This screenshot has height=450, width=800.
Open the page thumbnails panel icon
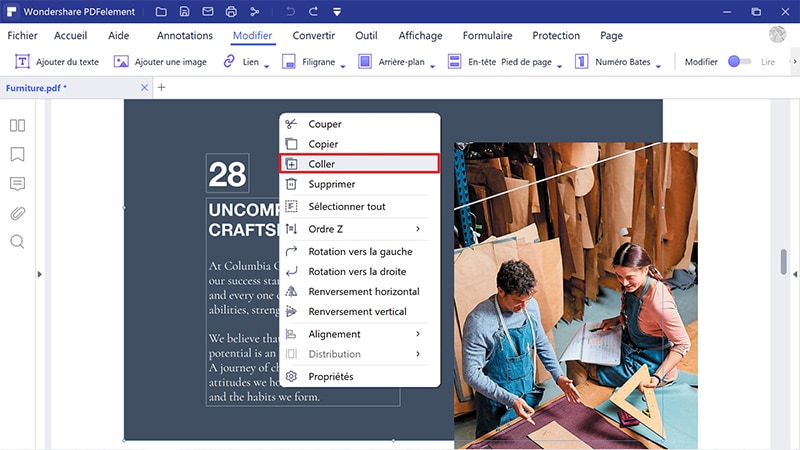17,126
